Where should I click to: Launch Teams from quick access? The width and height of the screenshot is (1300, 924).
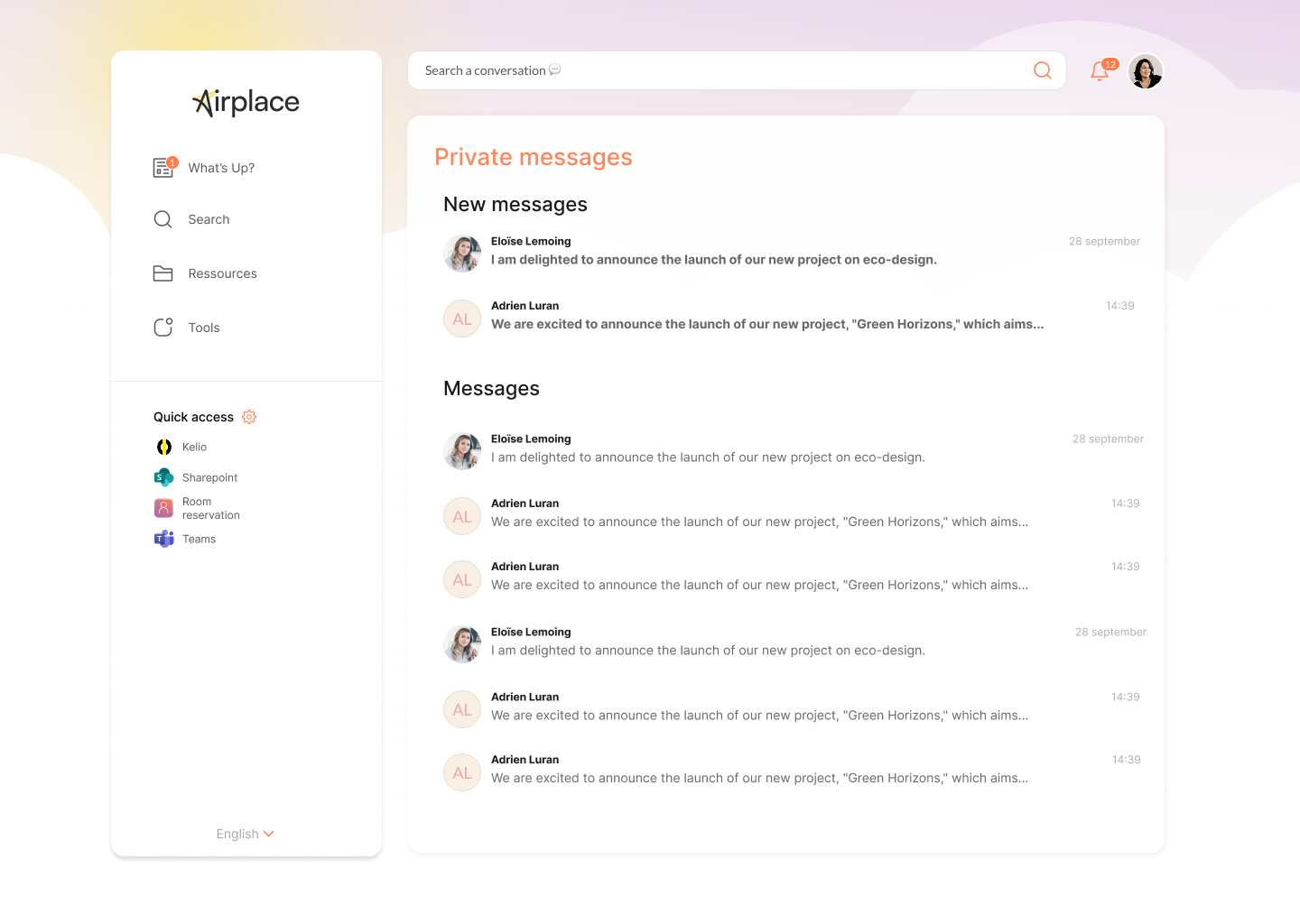tap(164, 539)
